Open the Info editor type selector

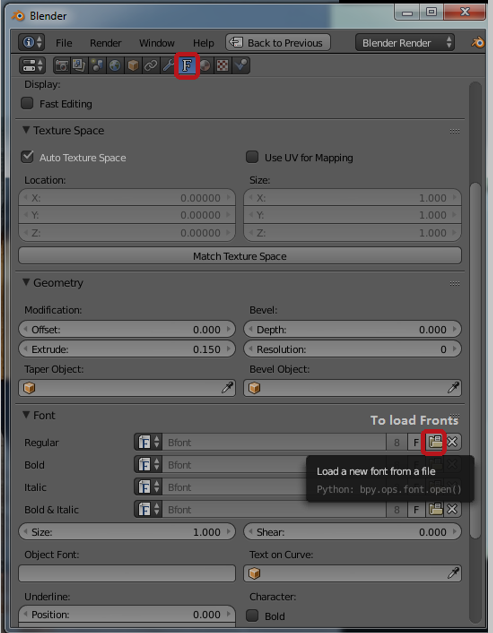point(31,42)
